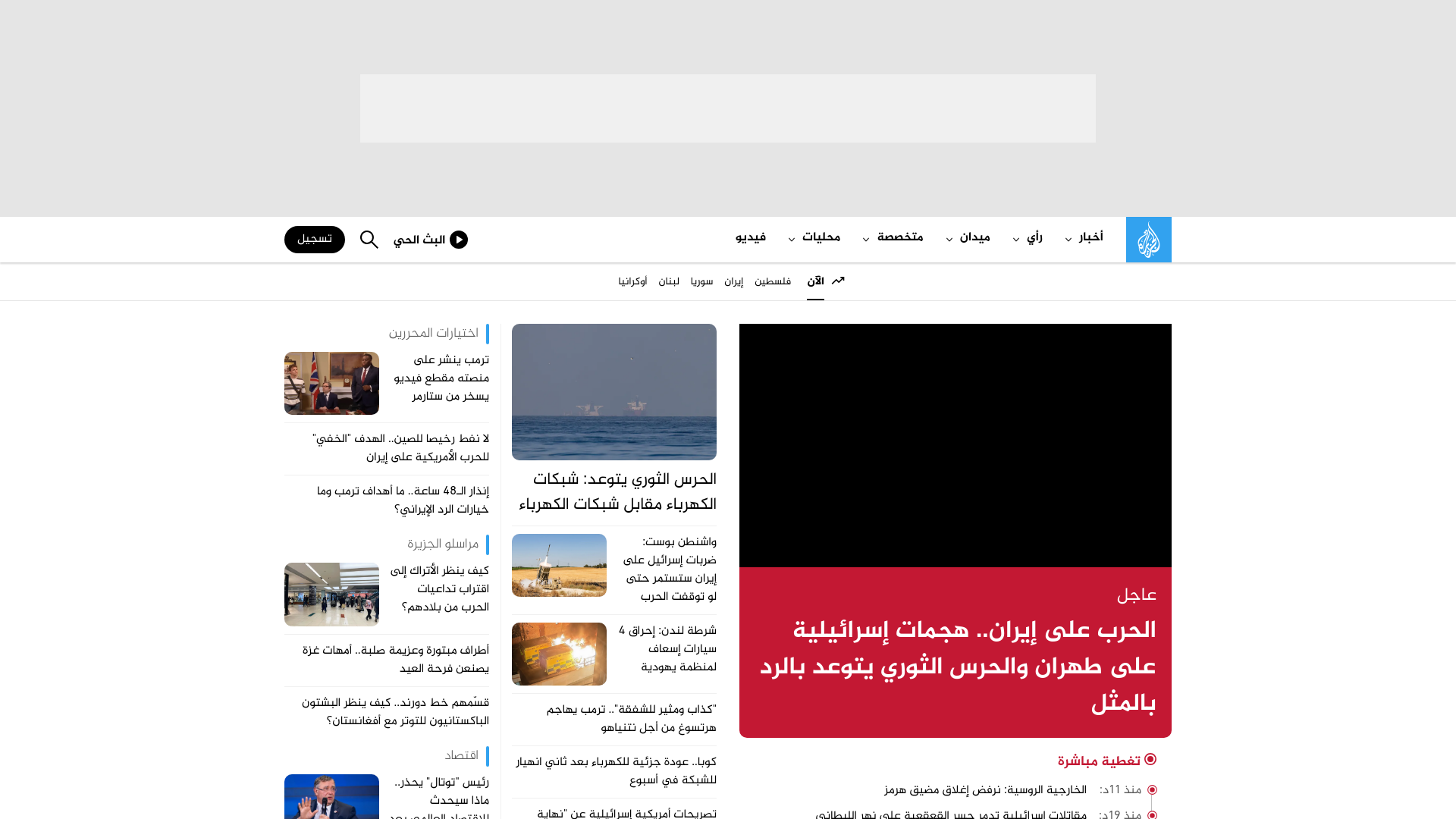Expand the رأي menu chevron
The image size is (1456, 819).
pos(1016,240)
